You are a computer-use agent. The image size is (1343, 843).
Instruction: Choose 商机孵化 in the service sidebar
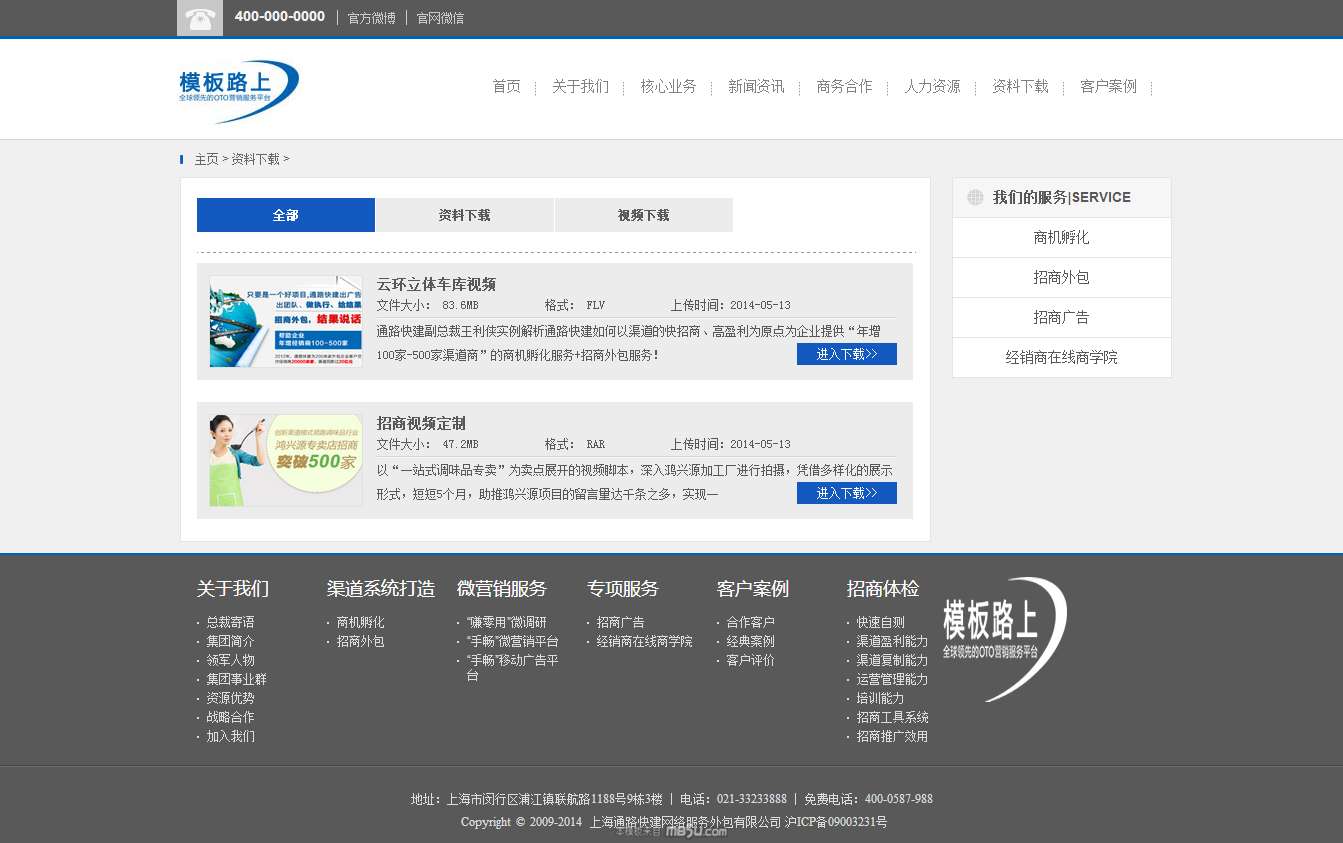point(1061,238)
